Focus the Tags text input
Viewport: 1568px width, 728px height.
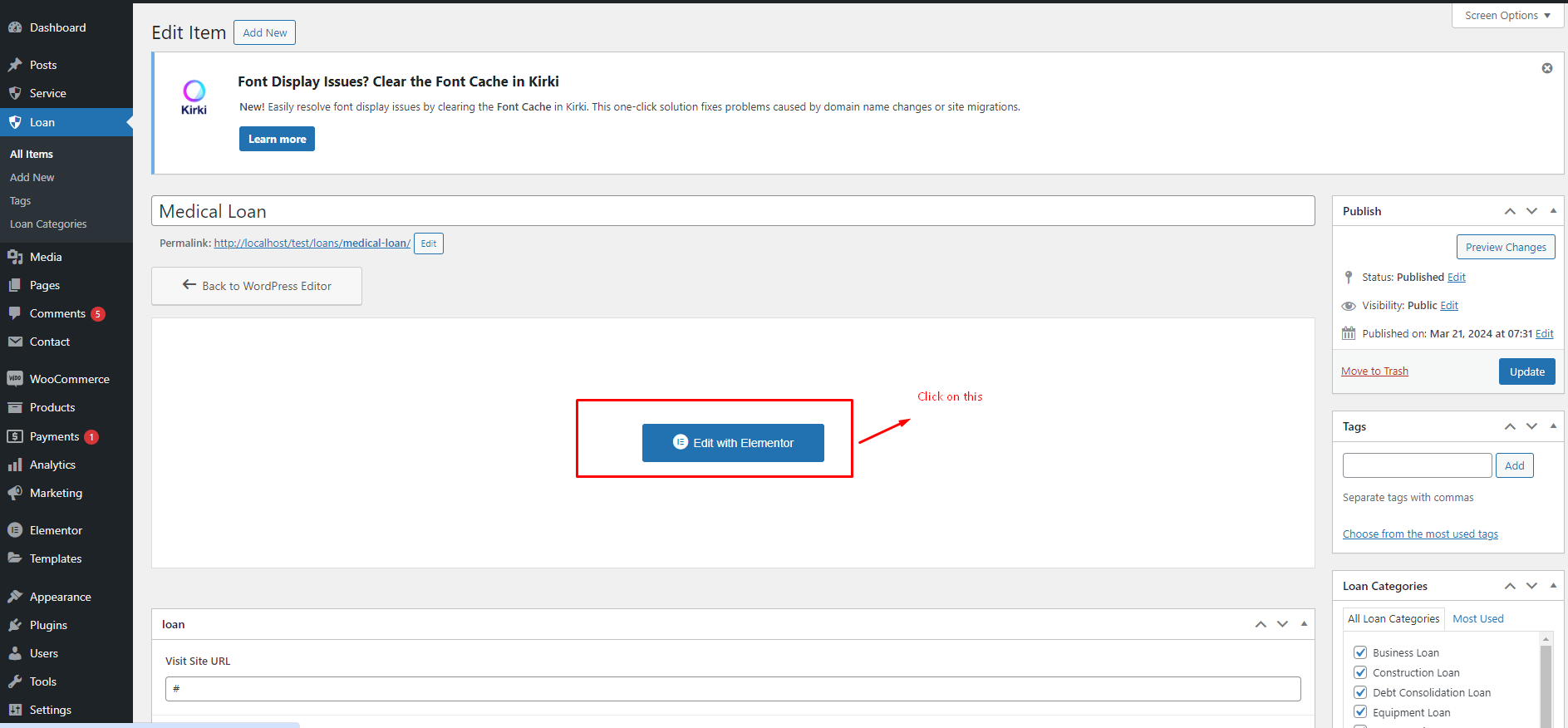[x=1418, y=465]
